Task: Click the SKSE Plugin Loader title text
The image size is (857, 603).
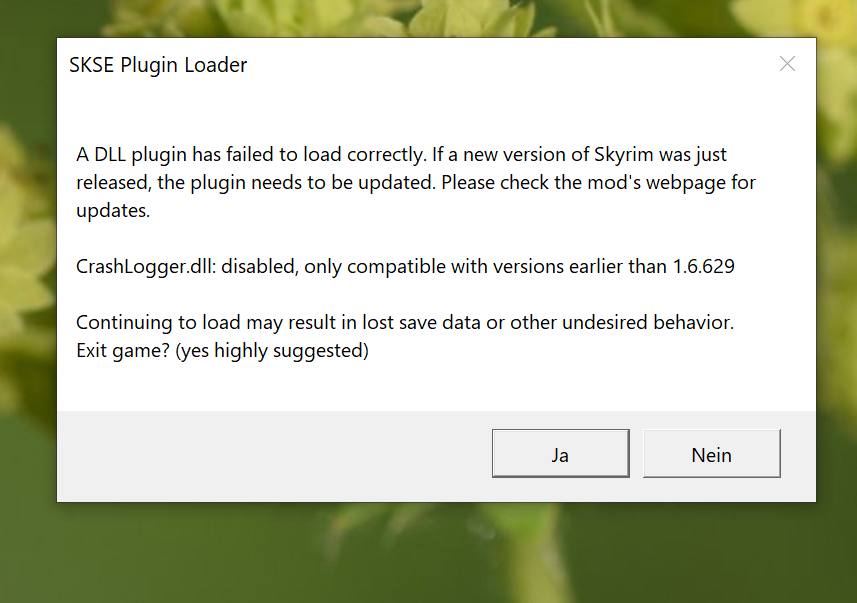Action: 158,65
